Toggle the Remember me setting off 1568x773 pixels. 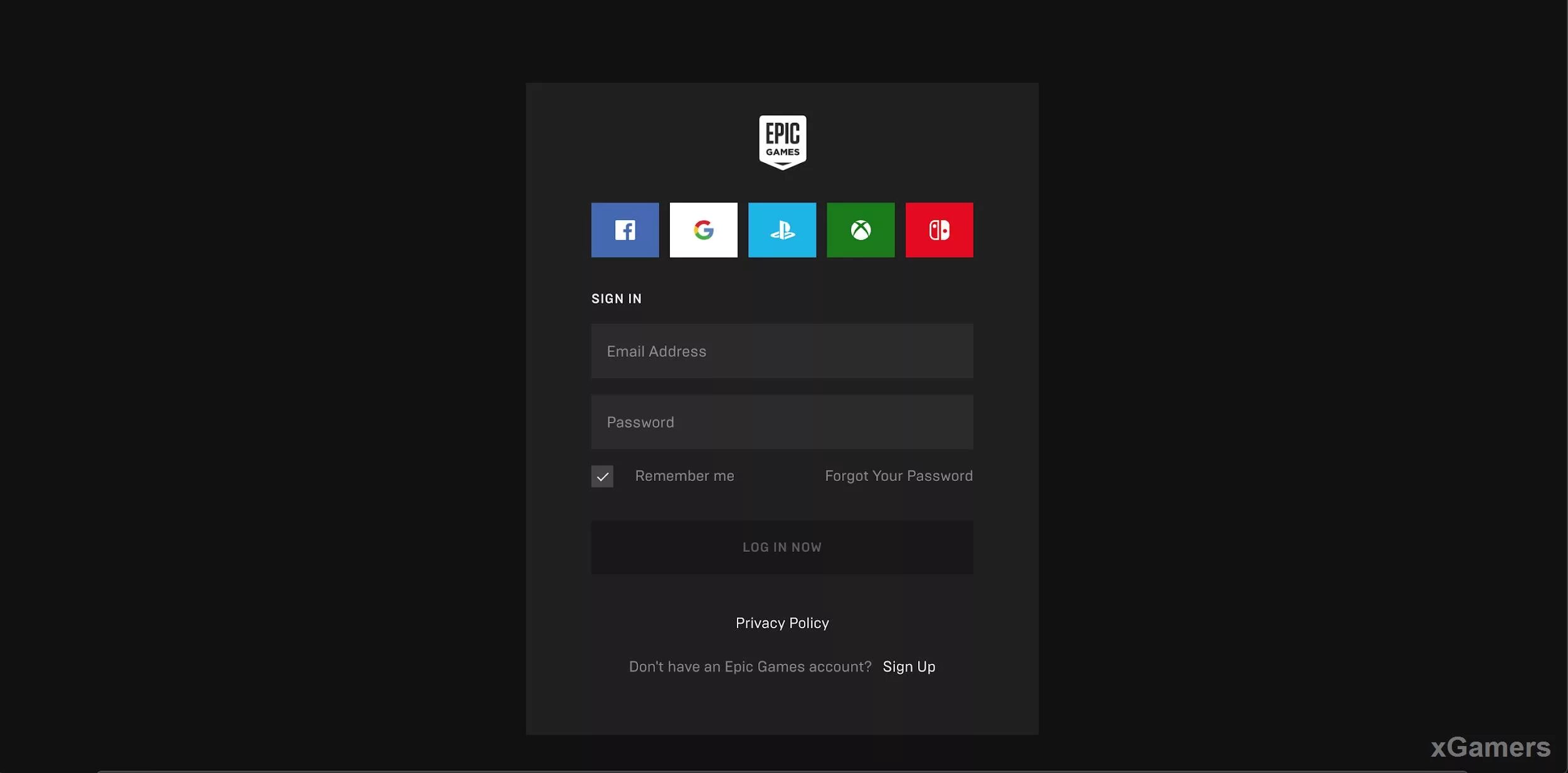602,475
